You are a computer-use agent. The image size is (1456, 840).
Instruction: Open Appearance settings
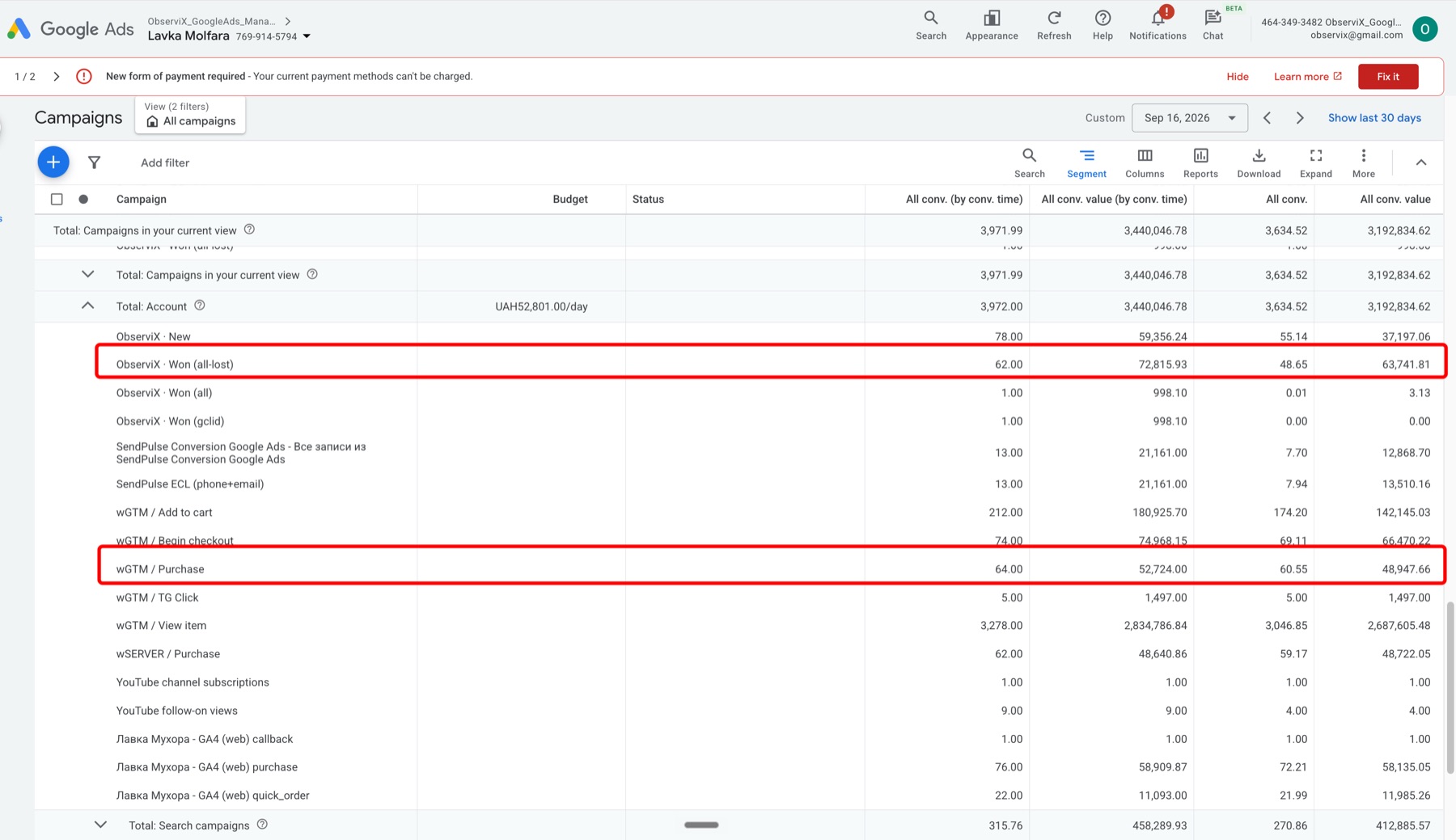[x=992, y=25]
